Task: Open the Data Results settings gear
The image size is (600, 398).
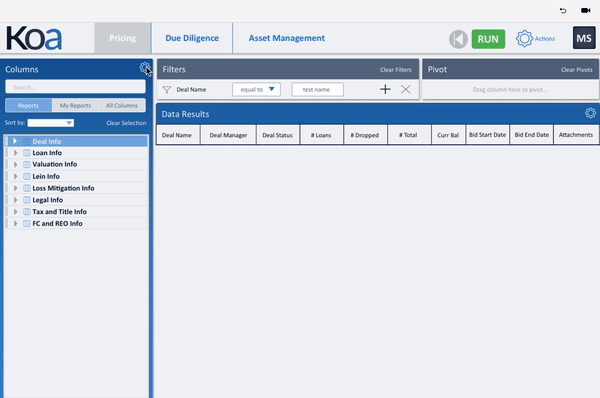Action: (590, 113)
